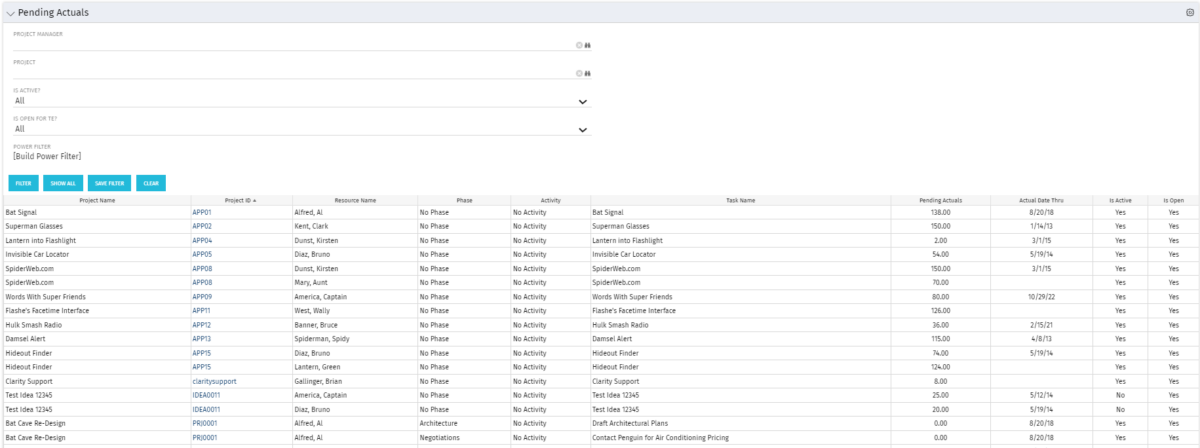Collapse the Pending Actuals portlet chevron
Screen dimensions: 1200x448
tap(10, 13)
